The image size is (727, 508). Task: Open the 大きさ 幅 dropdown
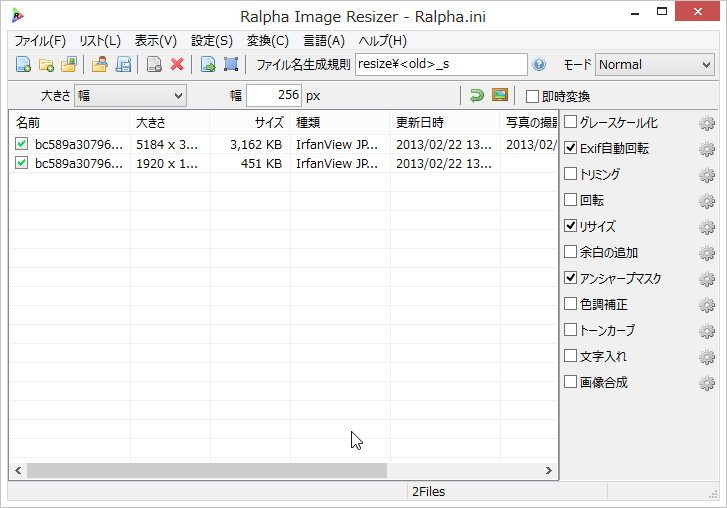point(130,95)
